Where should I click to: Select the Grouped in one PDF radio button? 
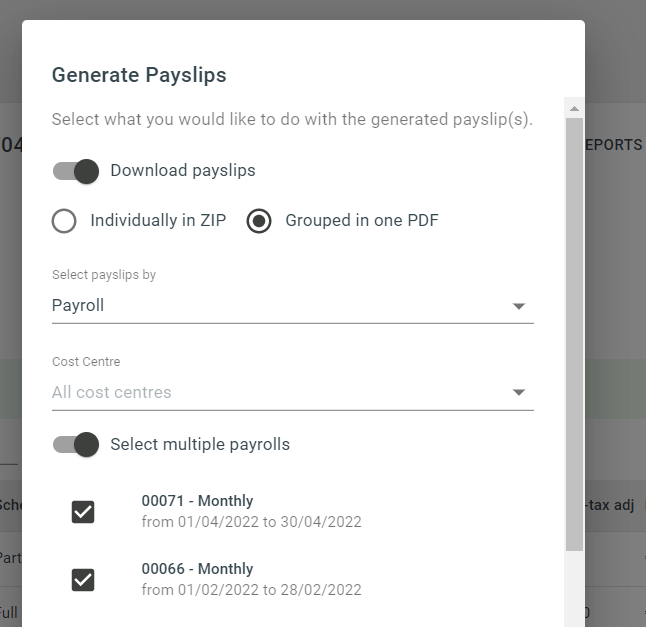click(x=259, y=221)
